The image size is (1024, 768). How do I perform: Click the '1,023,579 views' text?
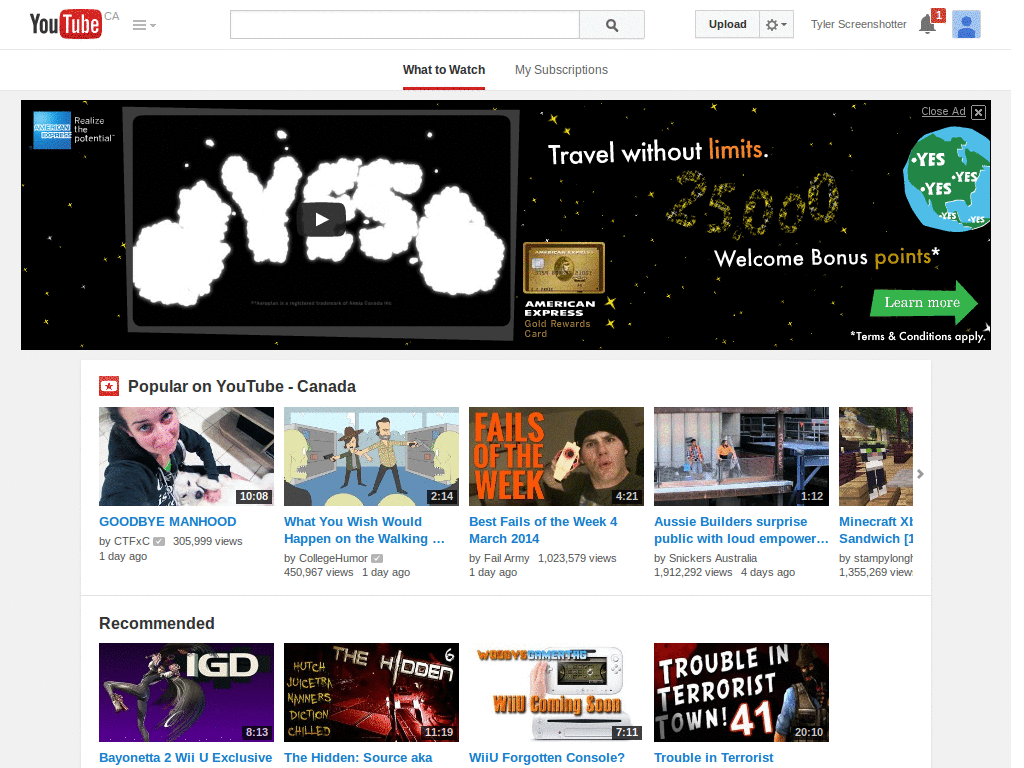(x=577, y=558)
